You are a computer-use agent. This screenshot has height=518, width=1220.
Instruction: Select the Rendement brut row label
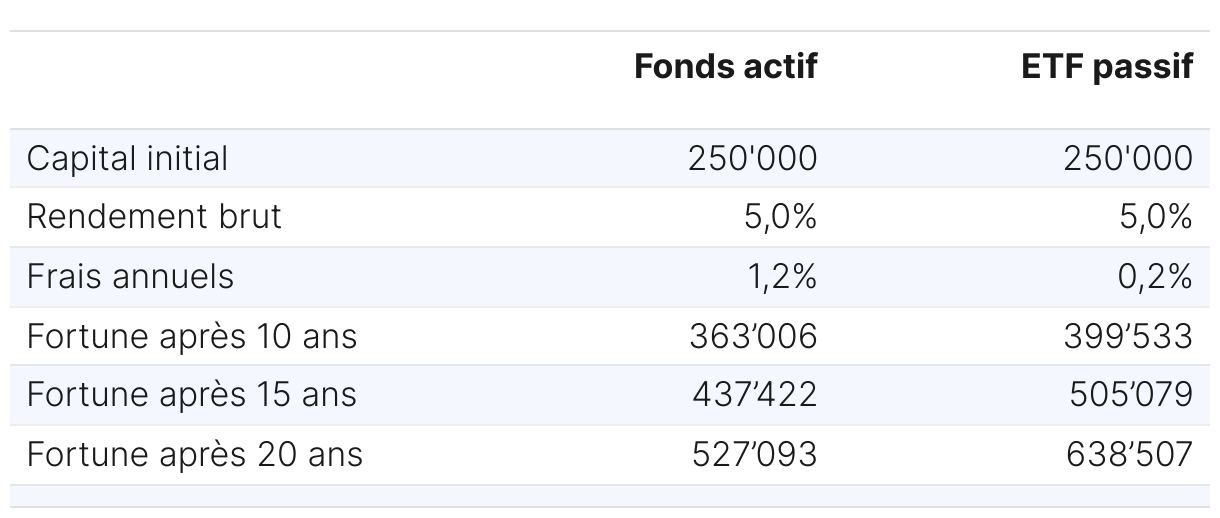coord(154,217)
